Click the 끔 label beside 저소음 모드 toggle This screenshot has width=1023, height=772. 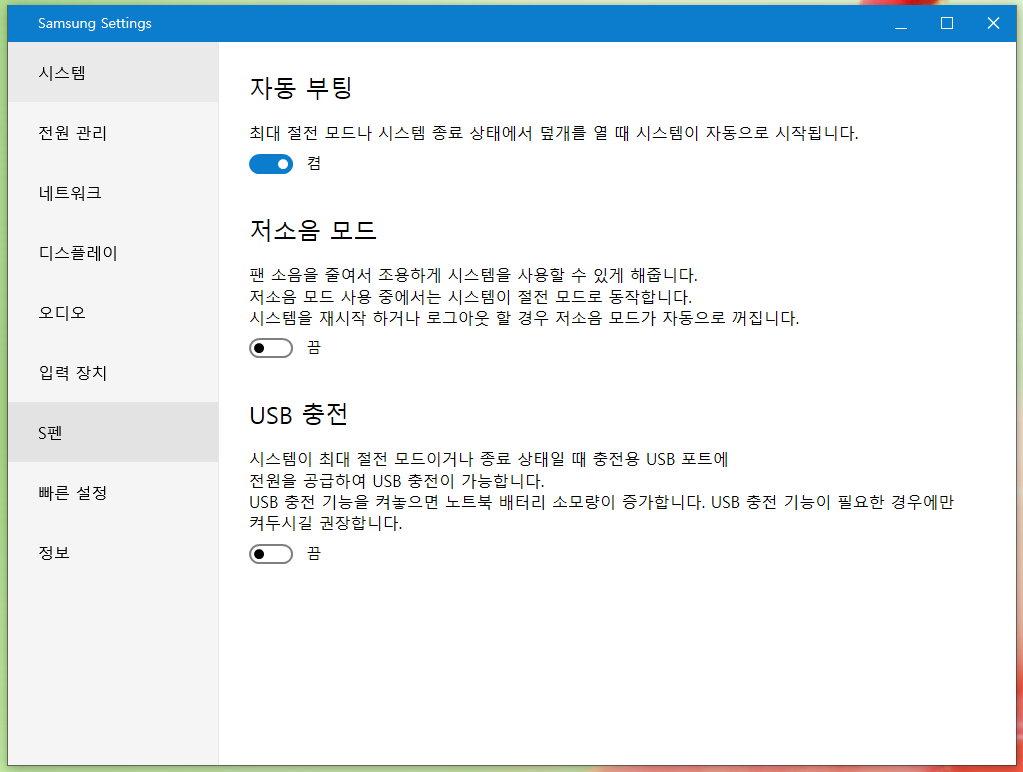314,348
